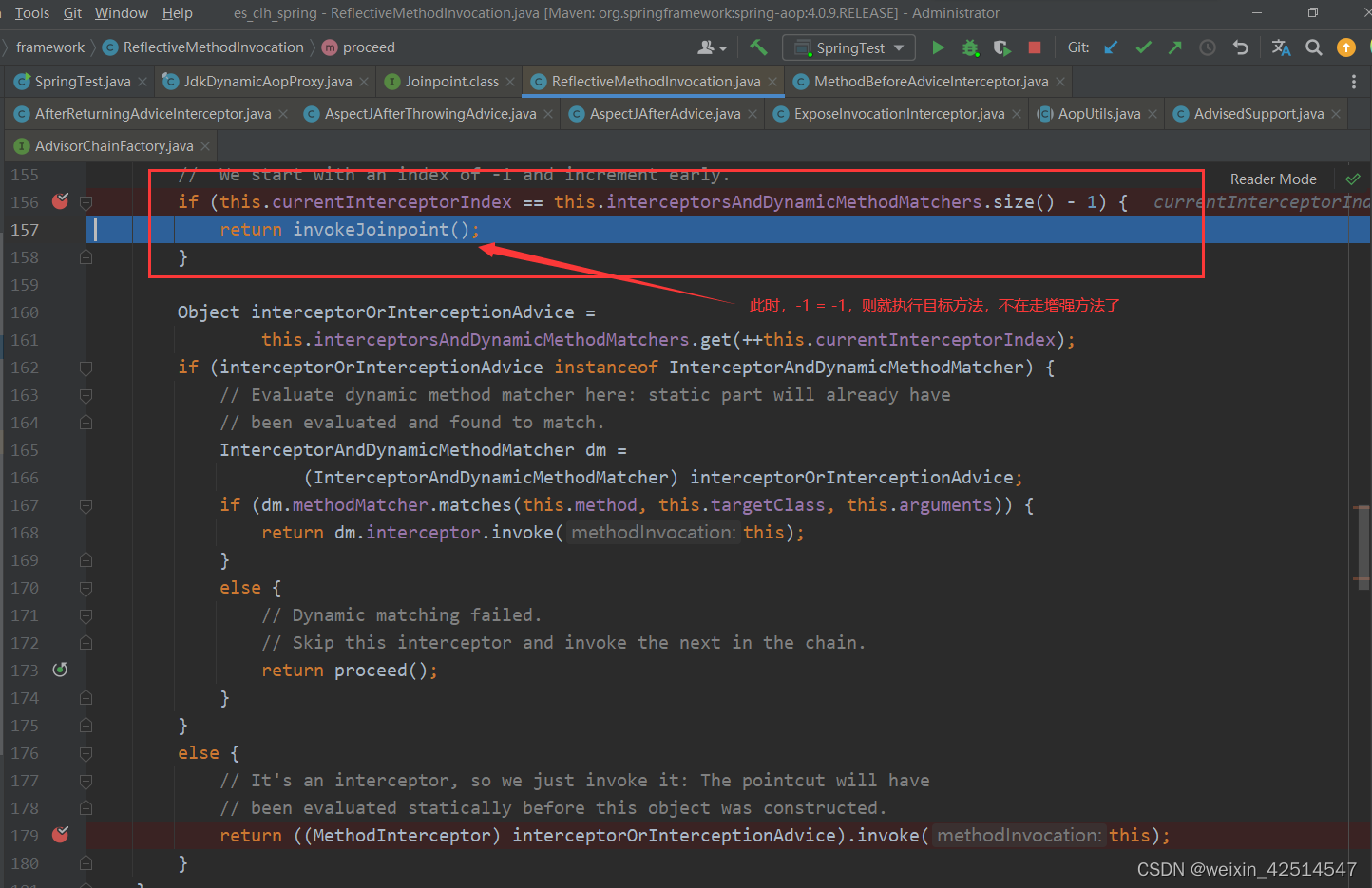Open AdvisedSupport.java tab
The height and width of the screenshot is (888, 1372).
point(1258,114)
